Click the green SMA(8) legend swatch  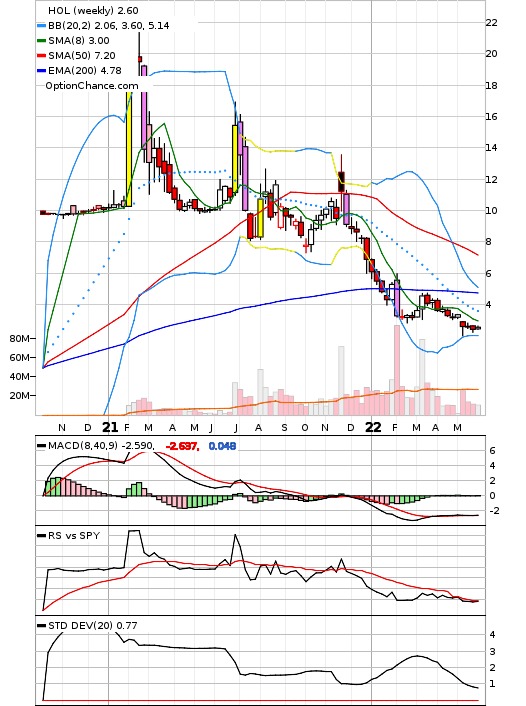point(41,41)
